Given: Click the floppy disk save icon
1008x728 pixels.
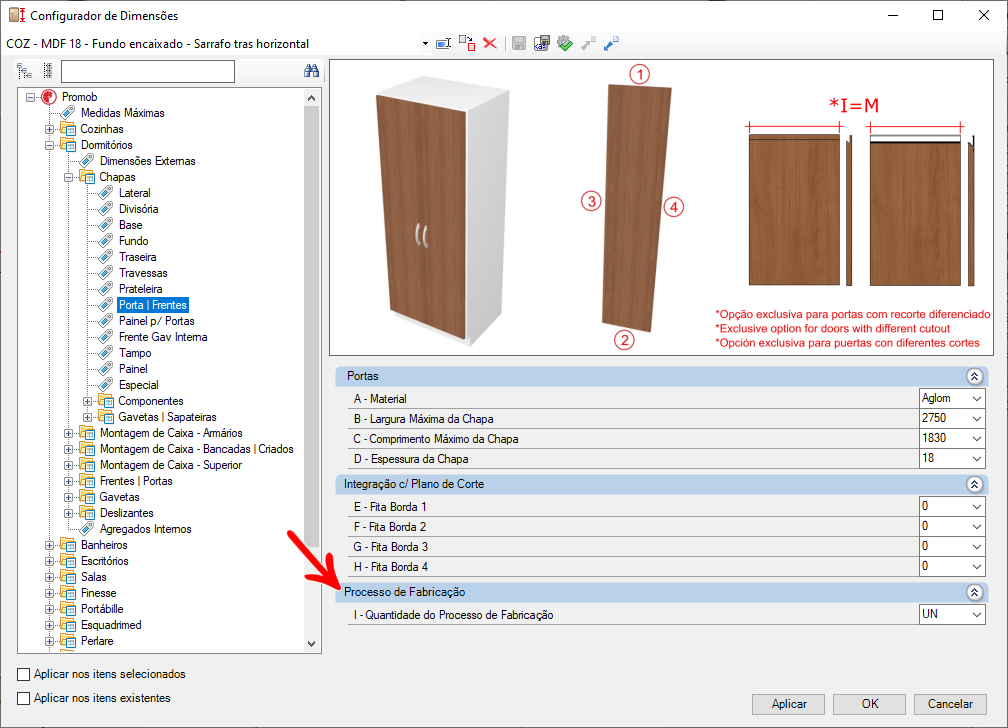Looking at the screenshot, I should pyautogui.click(x=519, y=43).
